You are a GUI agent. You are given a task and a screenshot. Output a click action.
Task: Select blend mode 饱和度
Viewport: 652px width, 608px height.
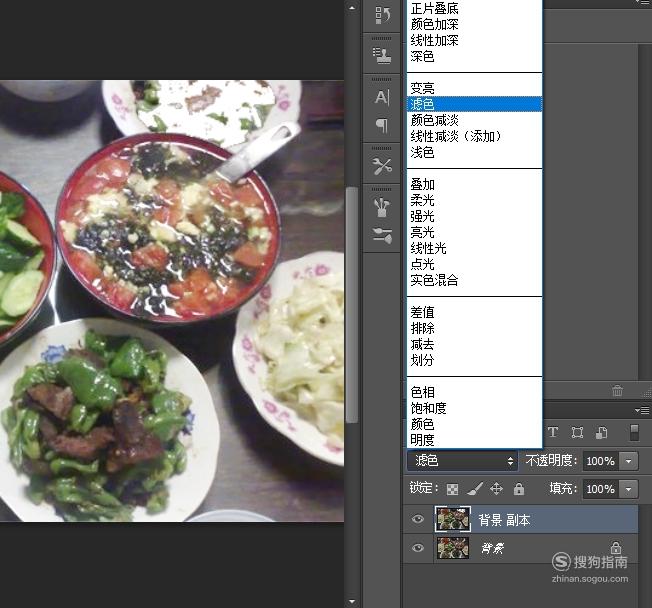475,408
